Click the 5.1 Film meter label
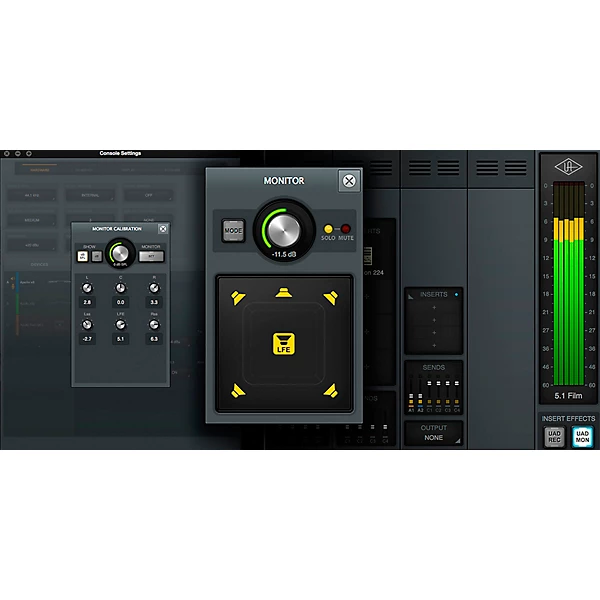600x600 pixels. coord(568,396)
